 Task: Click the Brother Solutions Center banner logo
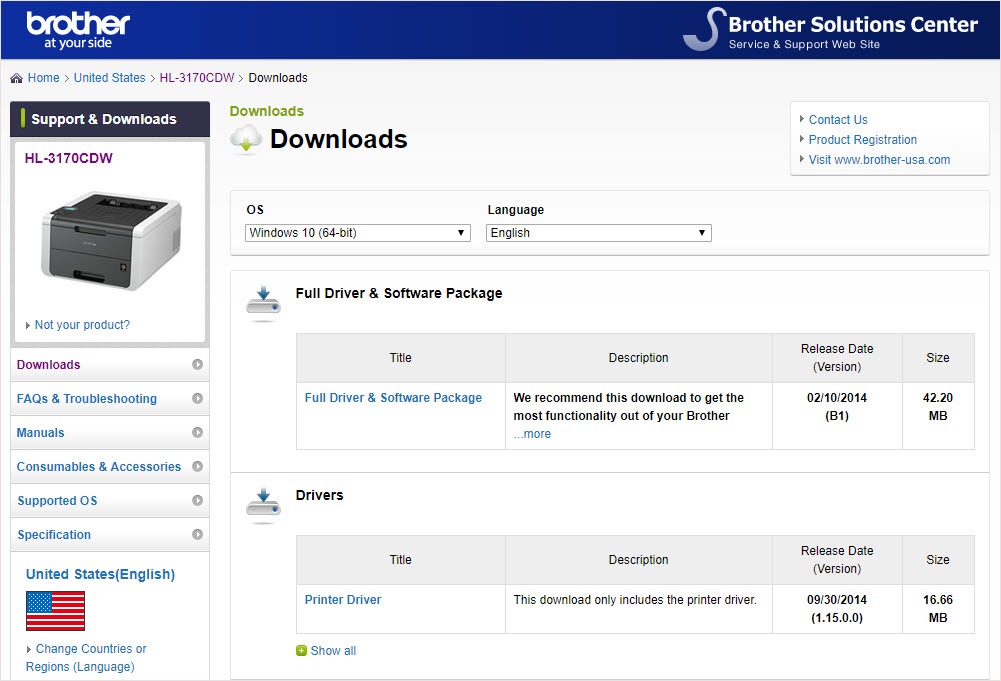[x=830, y=29]
